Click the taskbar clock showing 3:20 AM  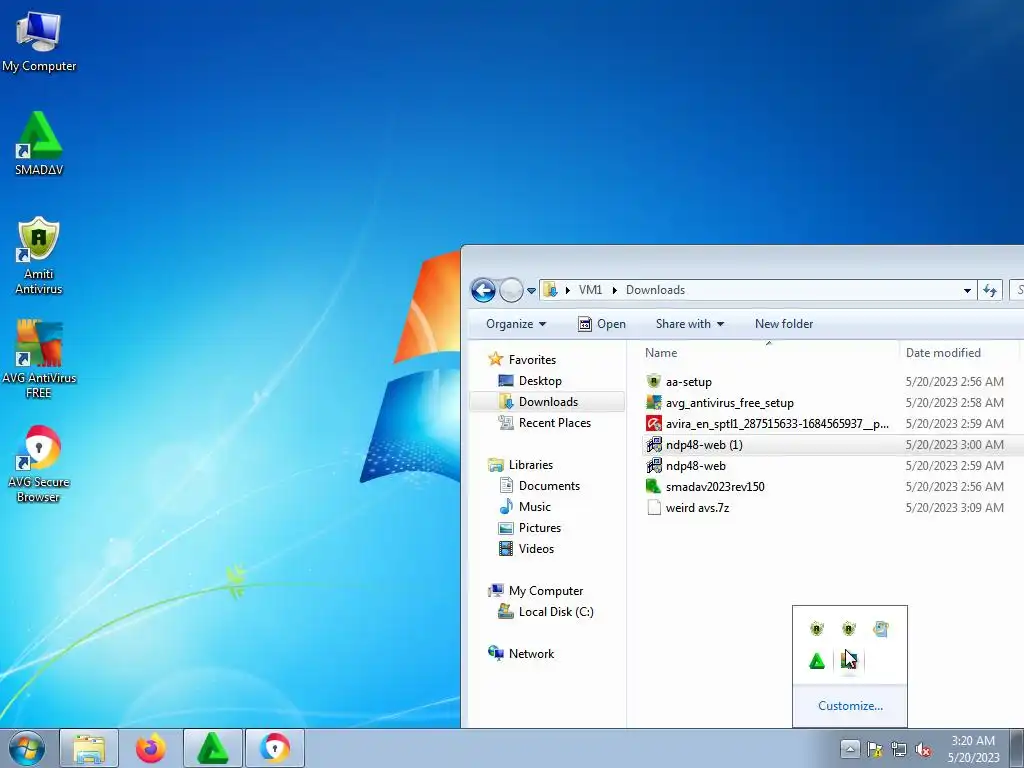coord(973,749)
